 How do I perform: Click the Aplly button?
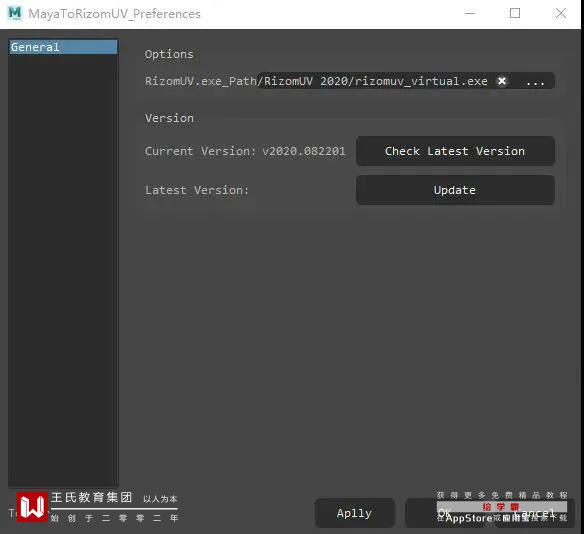[355, 513]
